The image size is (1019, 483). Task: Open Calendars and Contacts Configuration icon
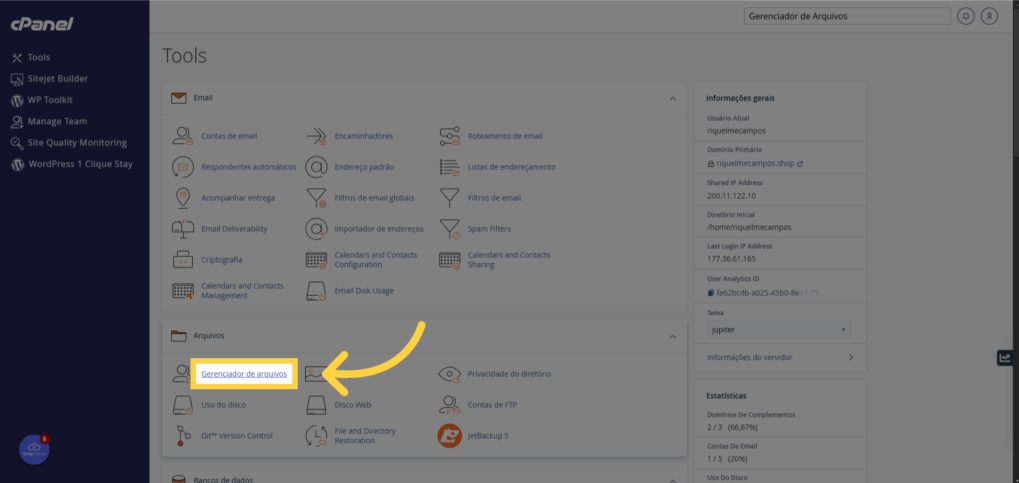point(316,260)
